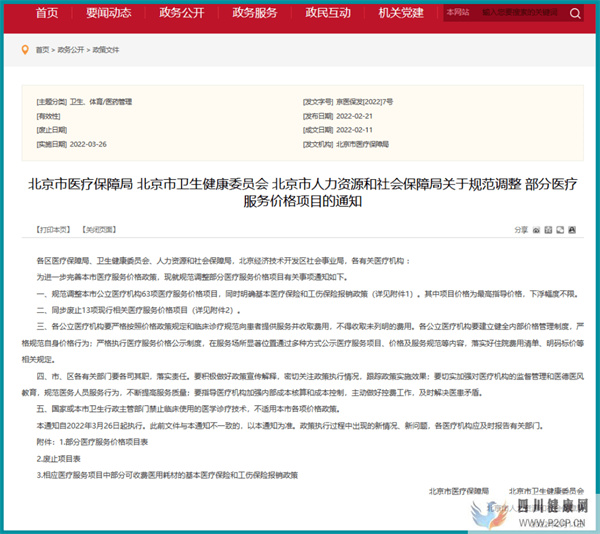Open attachment 3 on reimbursement policy
Viewport: 600px width, 534px height.
(167, 475)
